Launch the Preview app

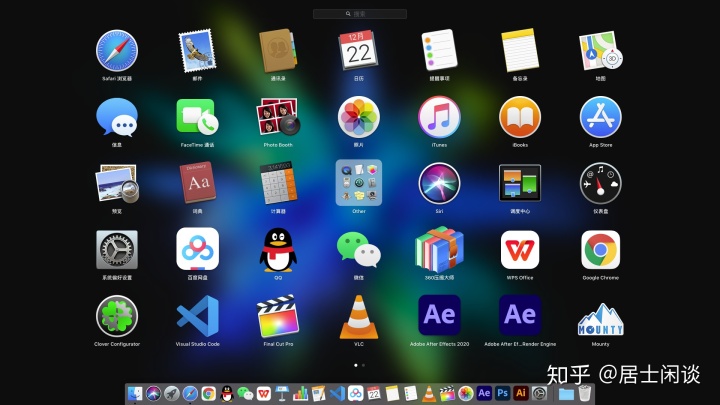(x=117, y=183)
